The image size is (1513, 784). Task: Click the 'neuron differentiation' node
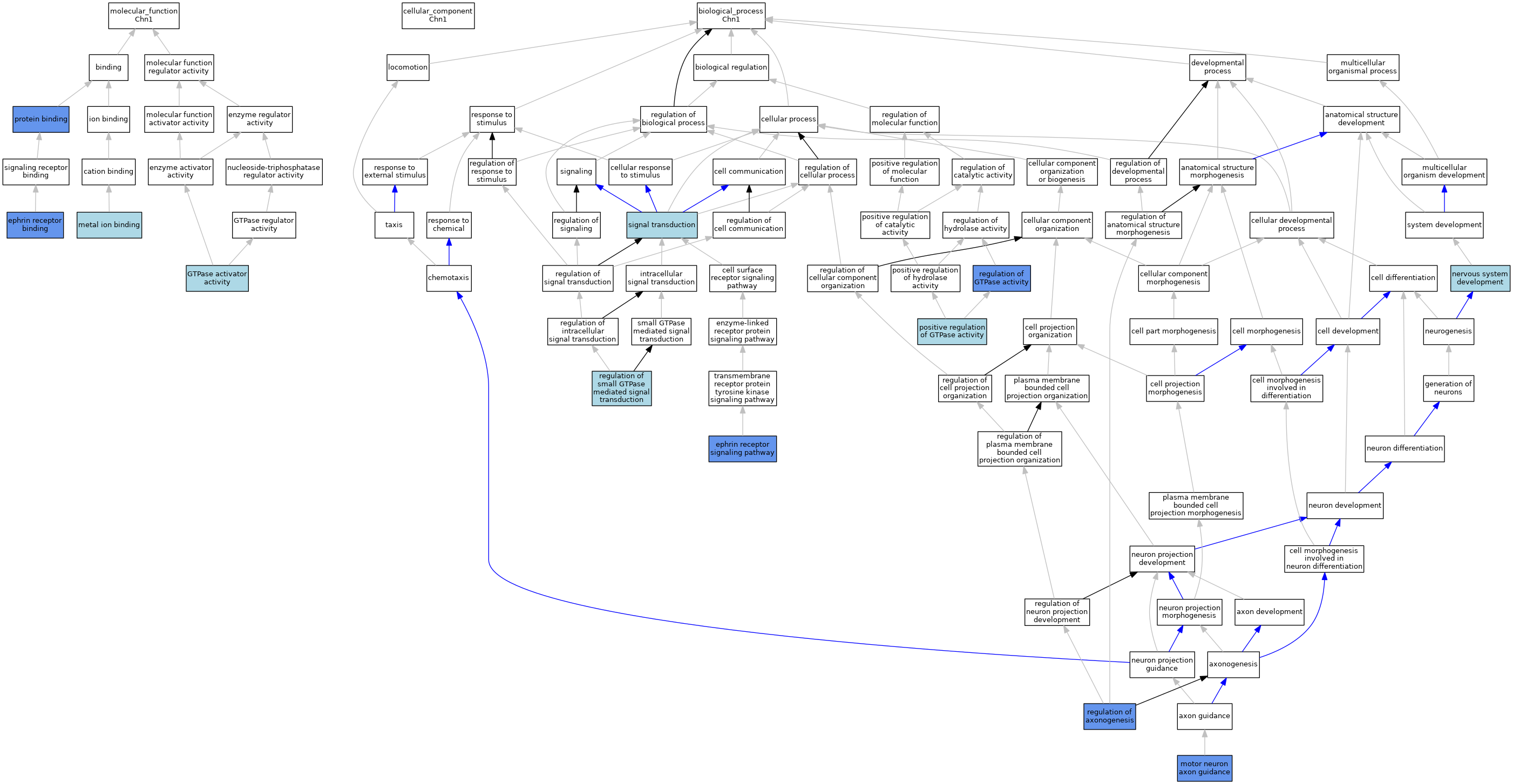1405,449
